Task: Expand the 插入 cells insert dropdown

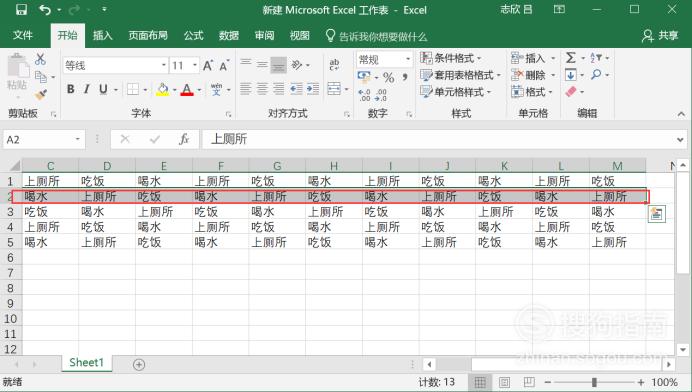Action: coord(533,58)
